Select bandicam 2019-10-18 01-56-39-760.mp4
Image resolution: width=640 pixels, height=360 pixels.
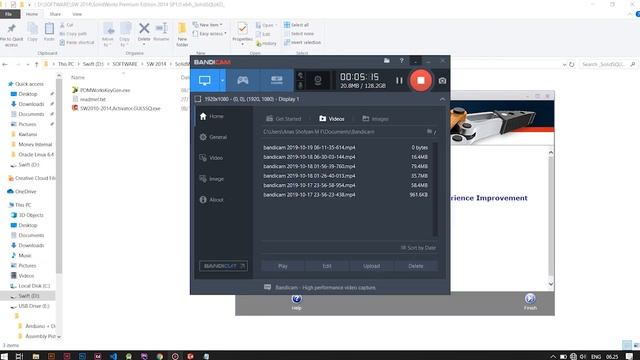346,166
